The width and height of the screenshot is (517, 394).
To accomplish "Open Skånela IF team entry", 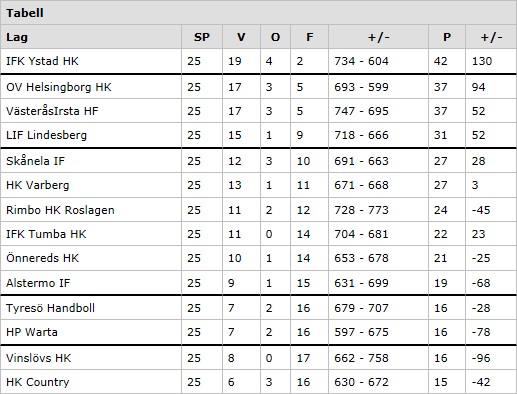I will (x=35, y=161).
